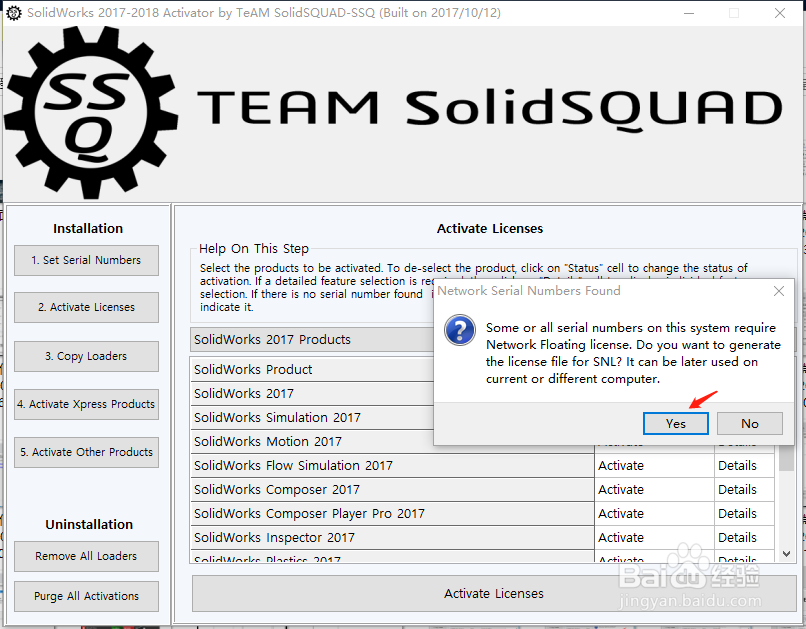Toggle Activate status for Inspector 2017
Viewport: 806px width, 629px height.
654,538
